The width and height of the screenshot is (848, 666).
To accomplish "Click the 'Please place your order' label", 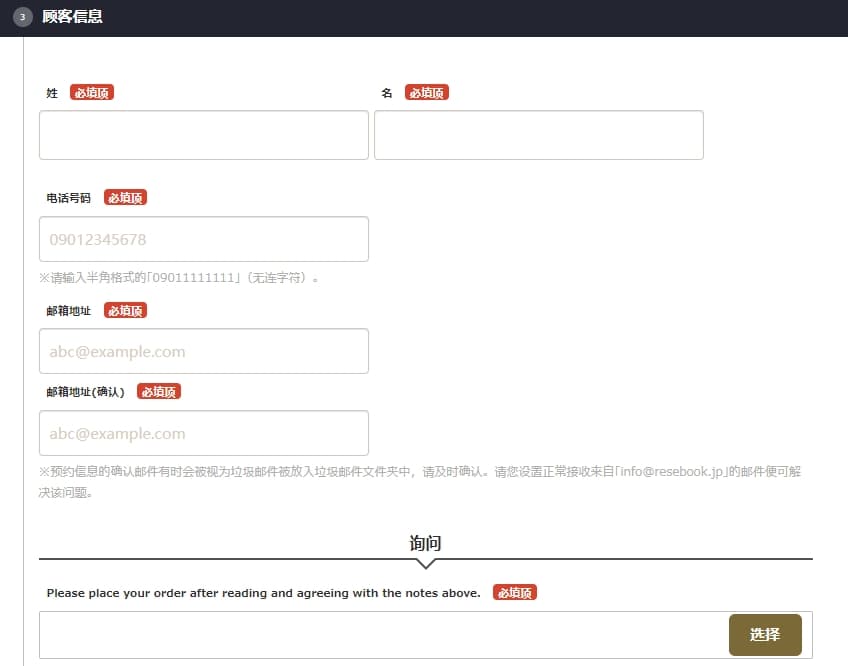I will [x=263, y=593].
